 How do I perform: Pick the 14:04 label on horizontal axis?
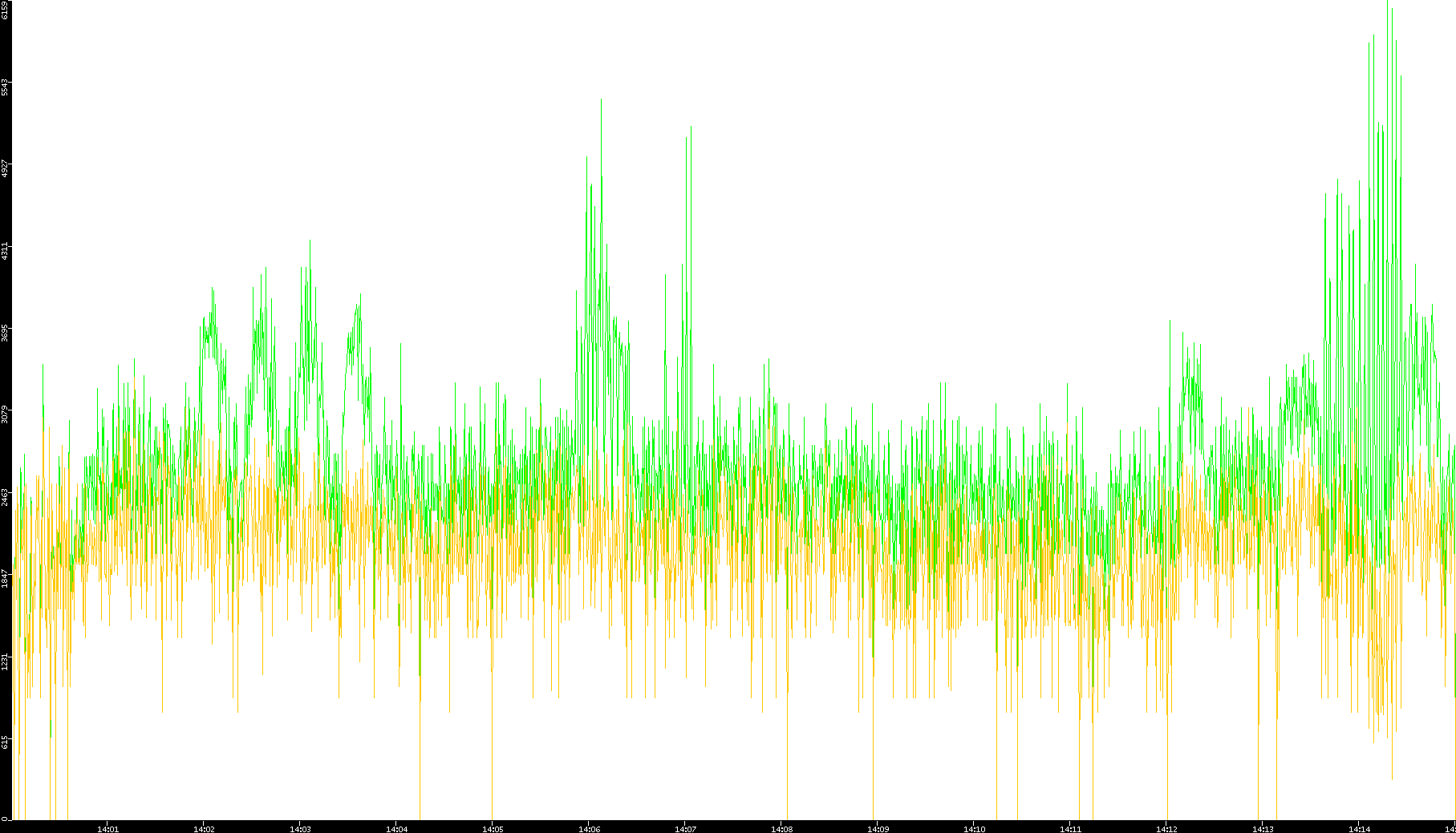tap(396, 829)
